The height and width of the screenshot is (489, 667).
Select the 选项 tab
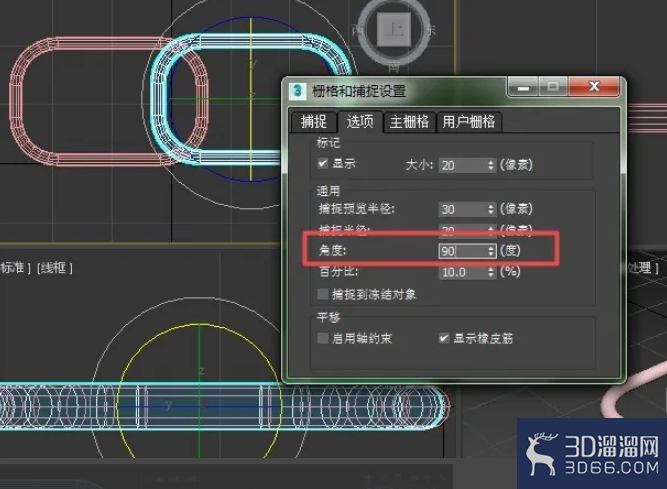pyautogui.click(x=360, y=122)
